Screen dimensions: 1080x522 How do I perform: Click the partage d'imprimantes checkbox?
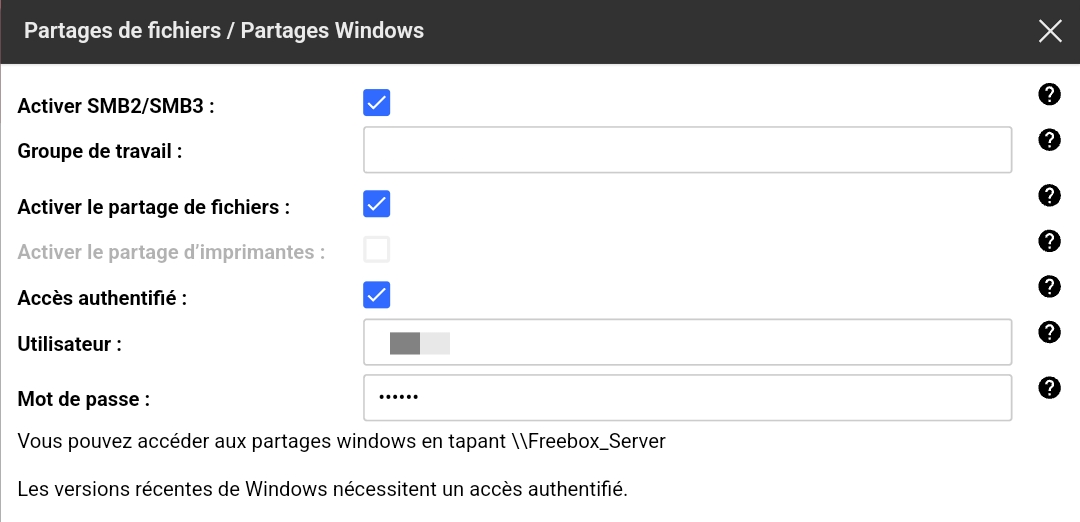coord(376,250)
